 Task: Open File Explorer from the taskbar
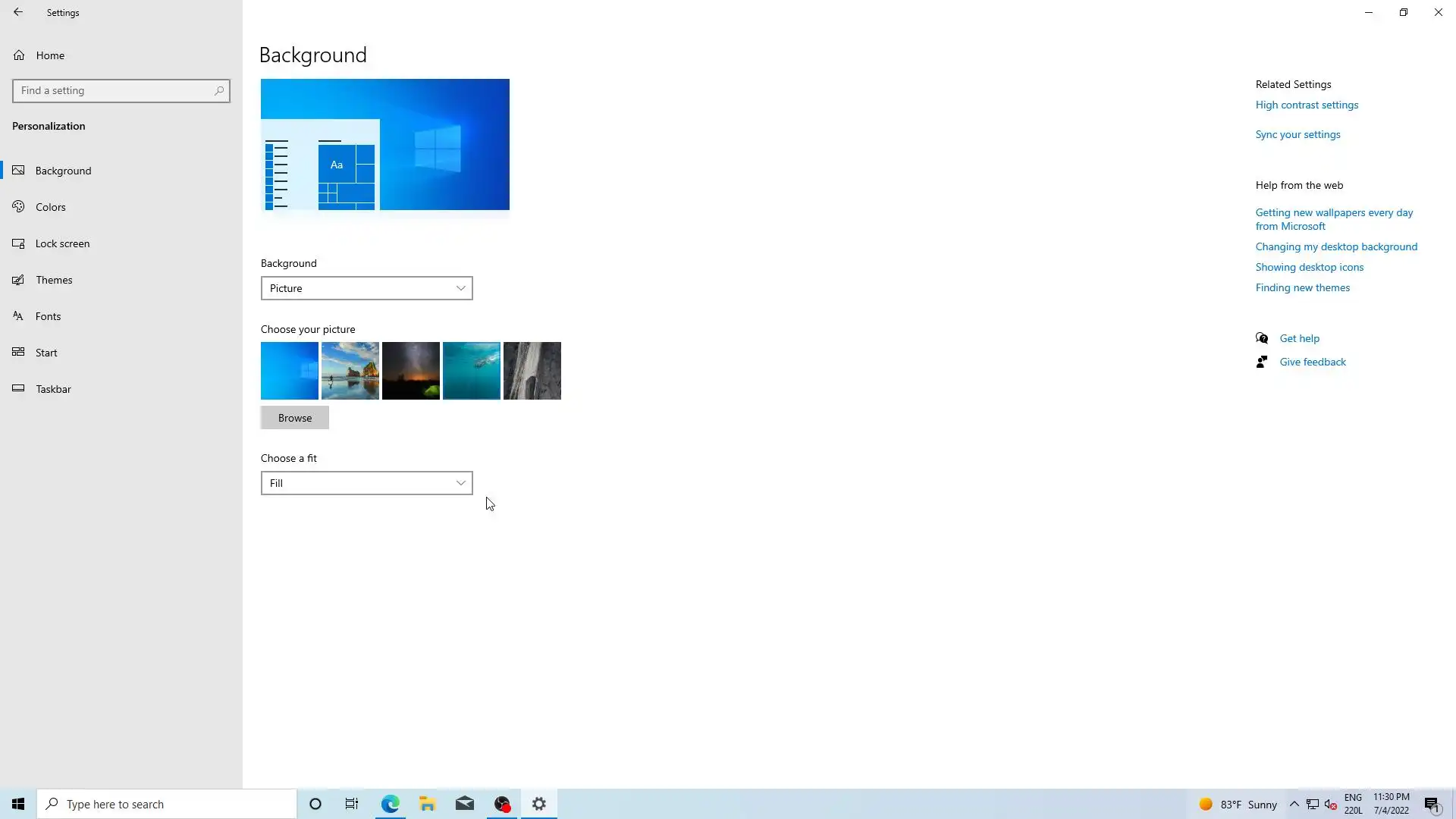pos(427,804)
